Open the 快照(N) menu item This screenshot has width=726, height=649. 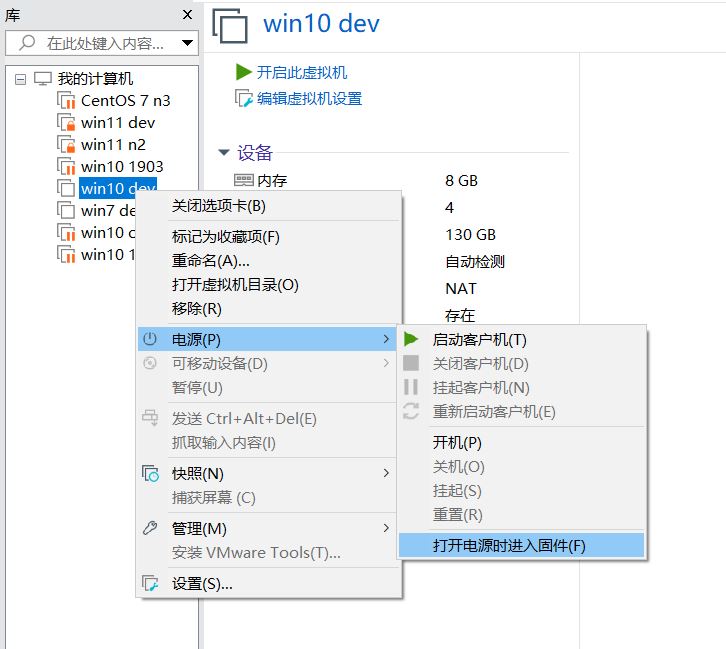[x=269, y=474]
